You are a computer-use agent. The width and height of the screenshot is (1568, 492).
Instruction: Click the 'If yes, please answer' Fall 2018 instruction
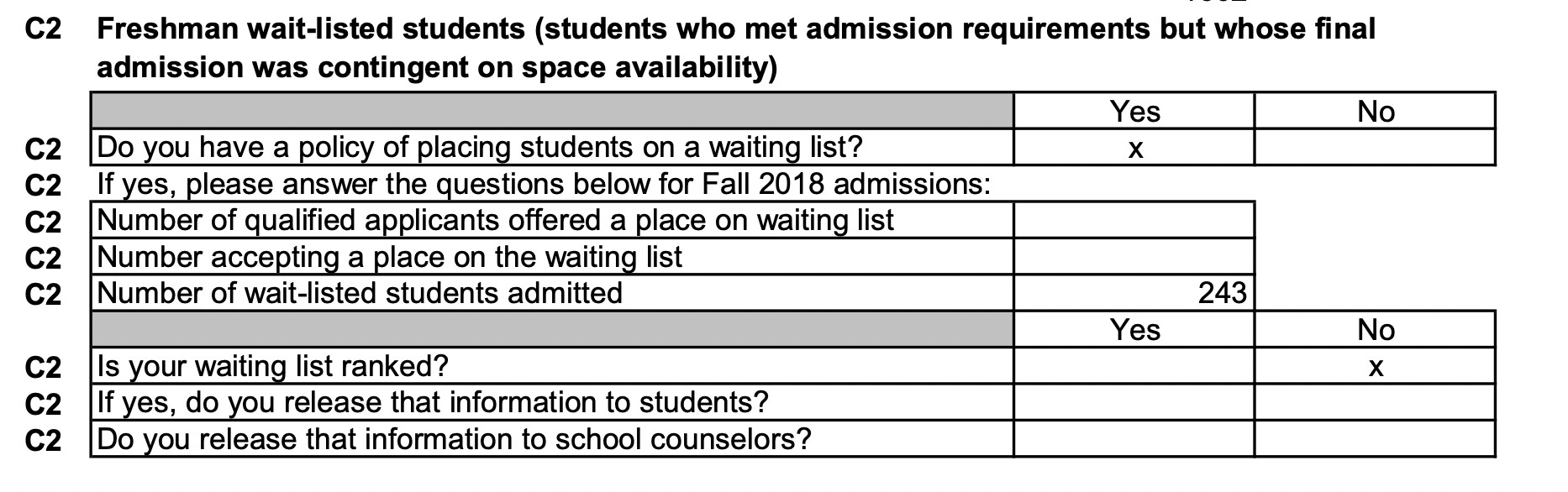coord(544,184)
